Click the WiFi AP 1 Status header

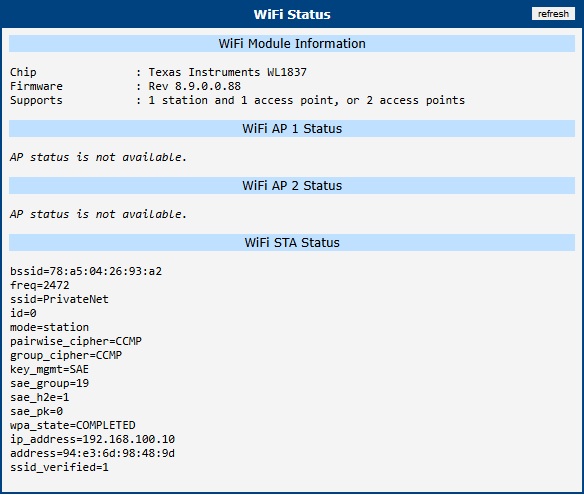coord(292,128)
